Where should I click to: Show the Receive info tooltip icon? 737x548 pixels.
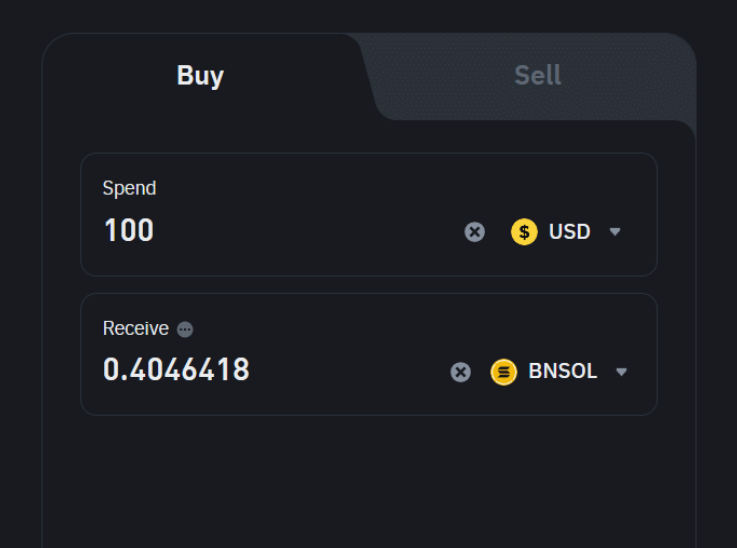tap(185, 329)
